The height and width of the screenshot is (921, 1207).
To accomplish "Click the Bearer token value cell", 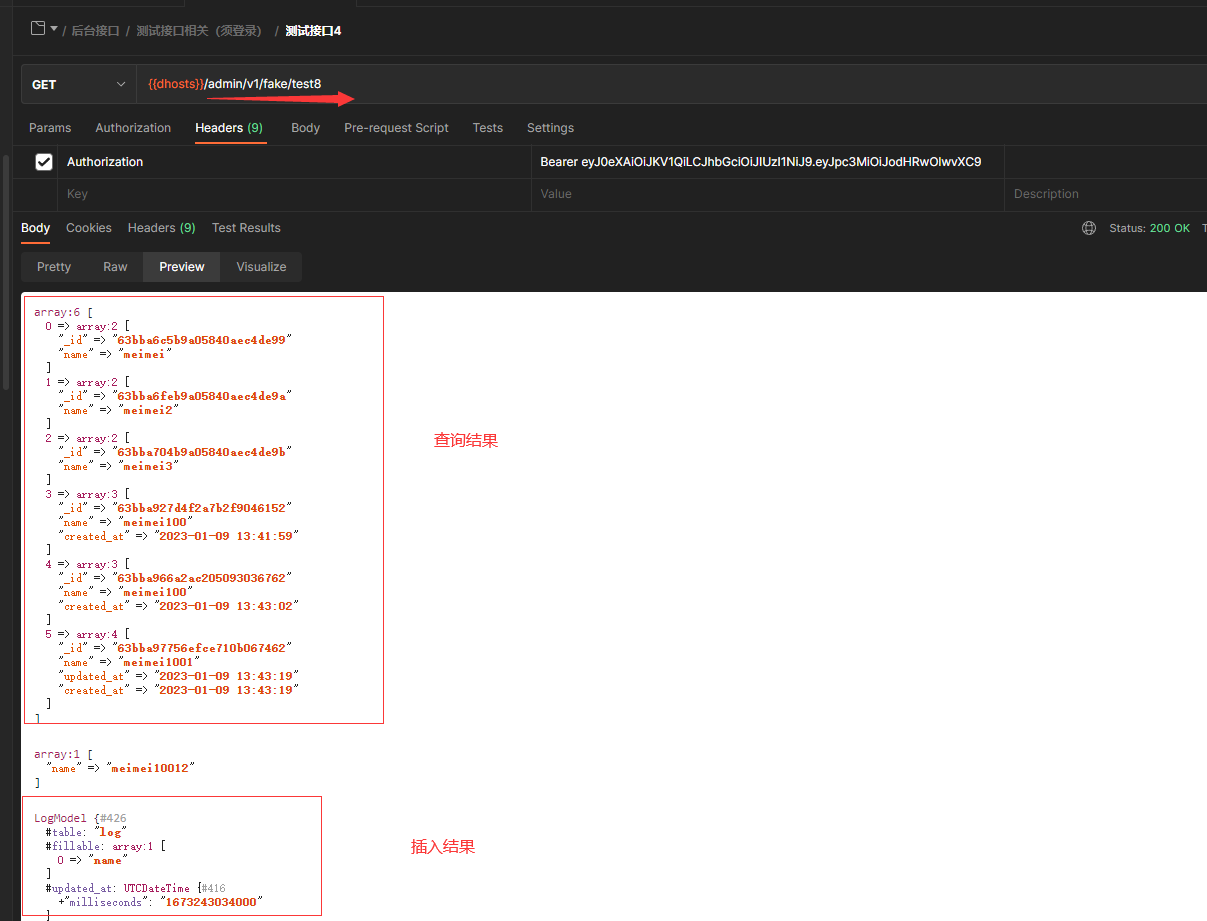I will click(767, 162).
